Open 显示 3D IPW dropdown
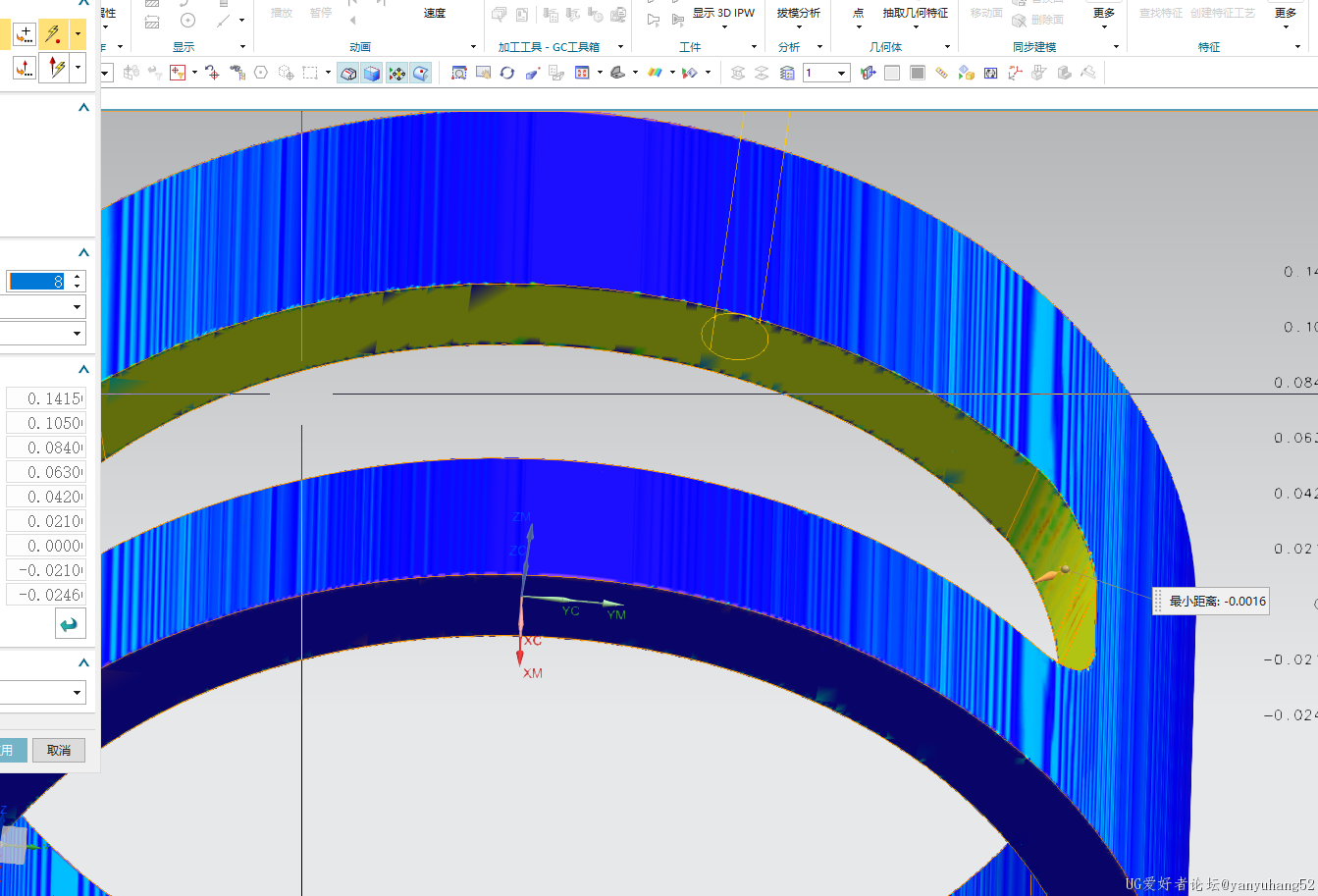Viewport: 1318px width, 896px height. coord(724,20)
